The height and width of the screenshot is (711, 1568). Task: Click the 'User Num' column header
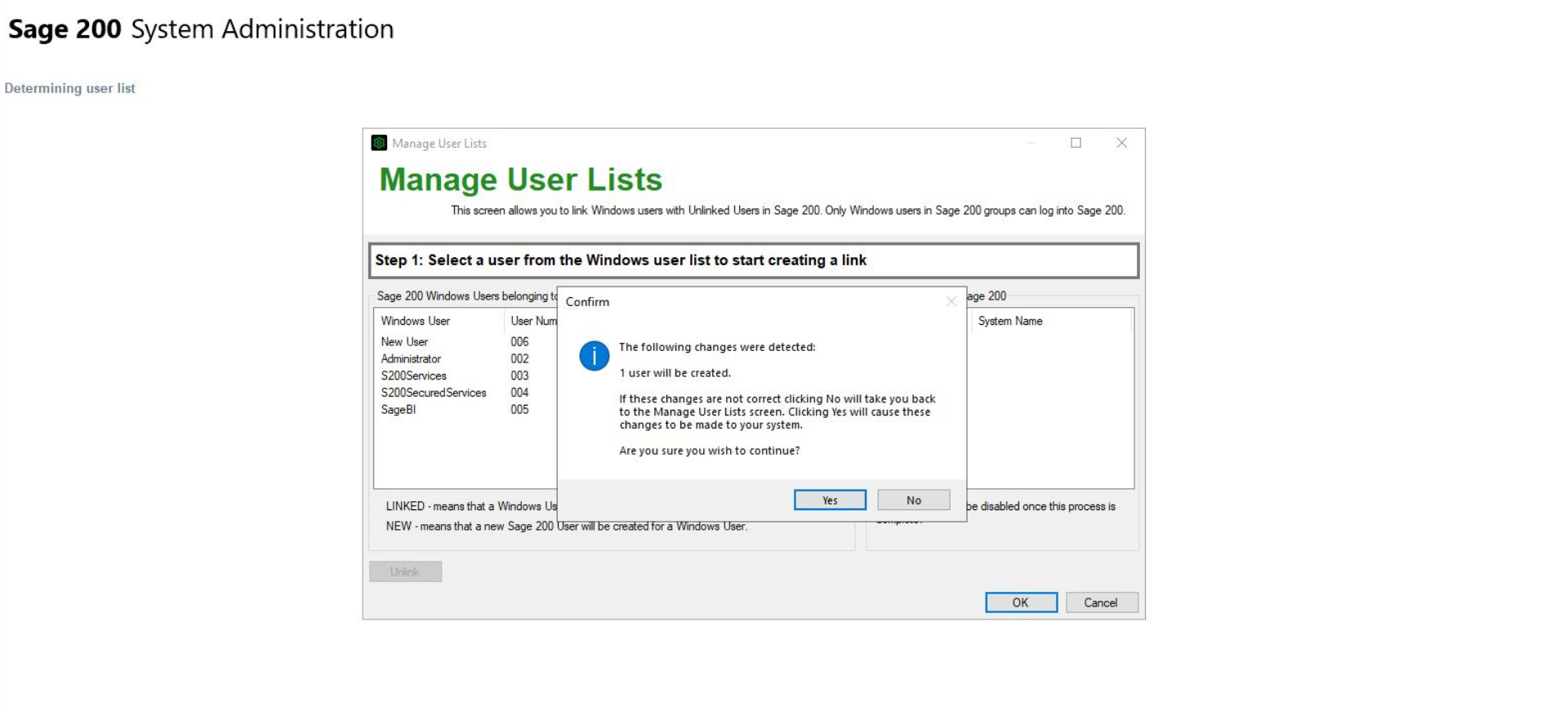tap(531, 321)
